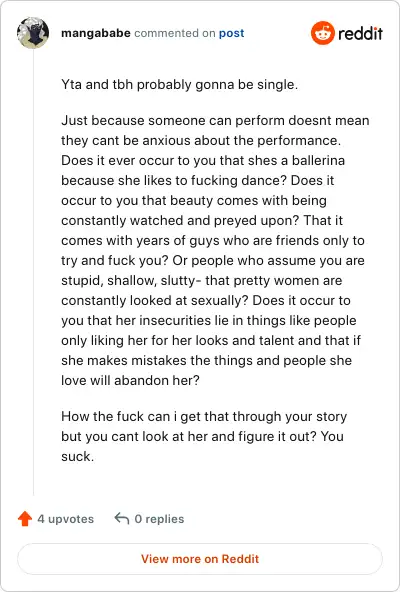
Task: Click the word "ballerina" in the comment
Action: 318,160
